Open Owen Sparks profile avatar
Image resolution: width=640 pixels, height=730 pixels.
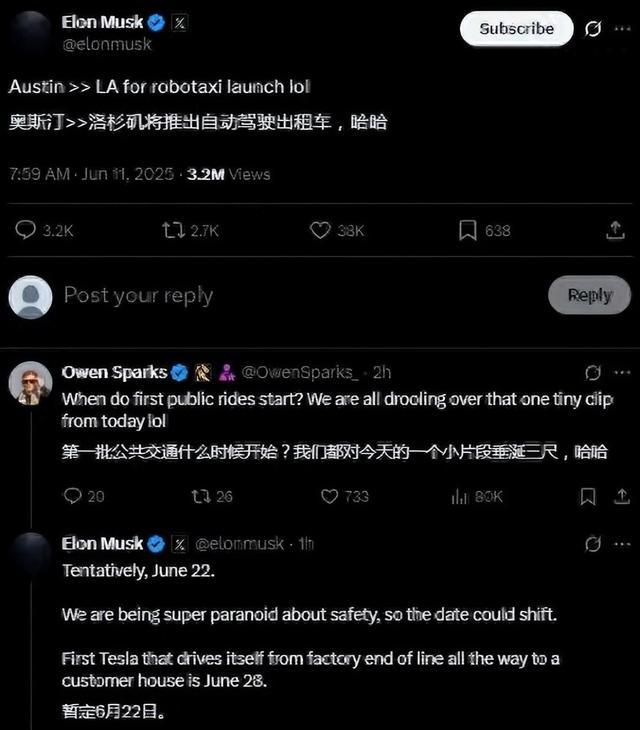coord(30,382)
